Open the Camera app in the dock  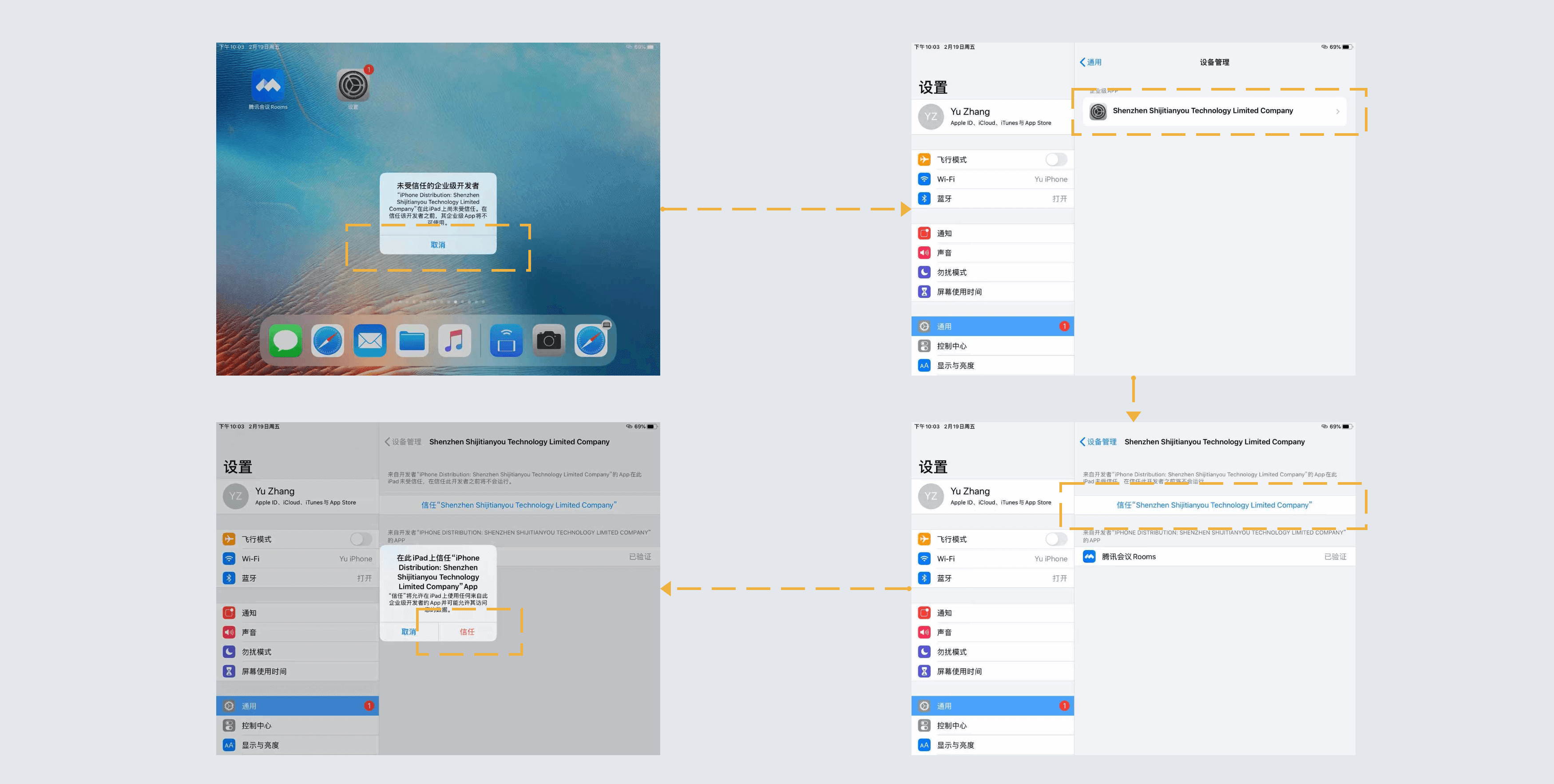[x=549, y=341]
